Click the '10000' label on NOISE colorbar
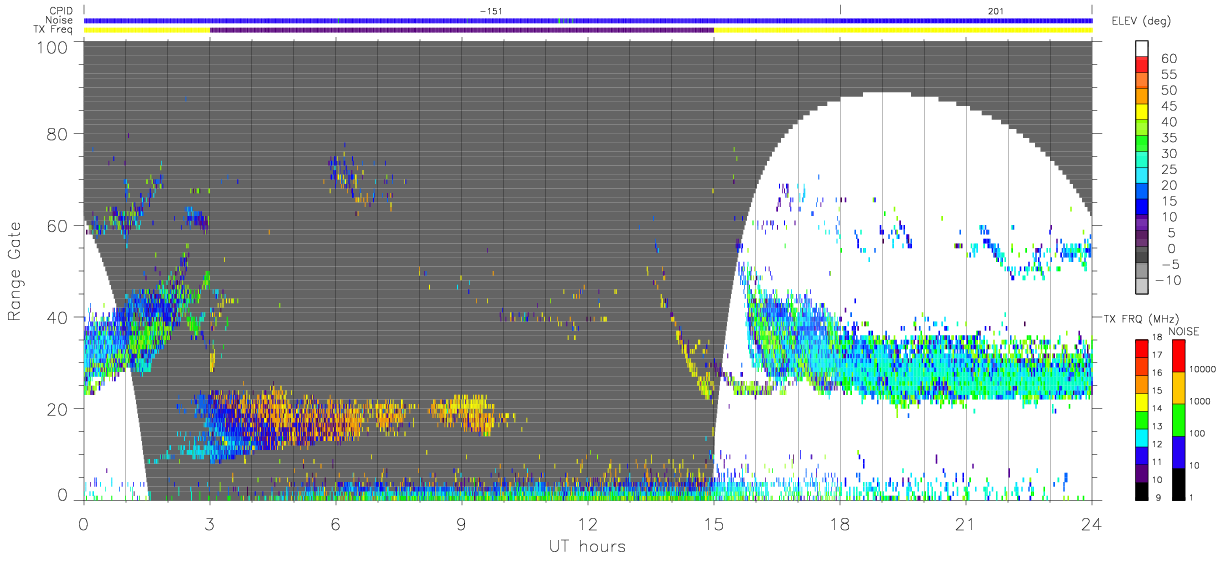The width and height of the screenshot is (1228, 567). tap(1203, 371)
